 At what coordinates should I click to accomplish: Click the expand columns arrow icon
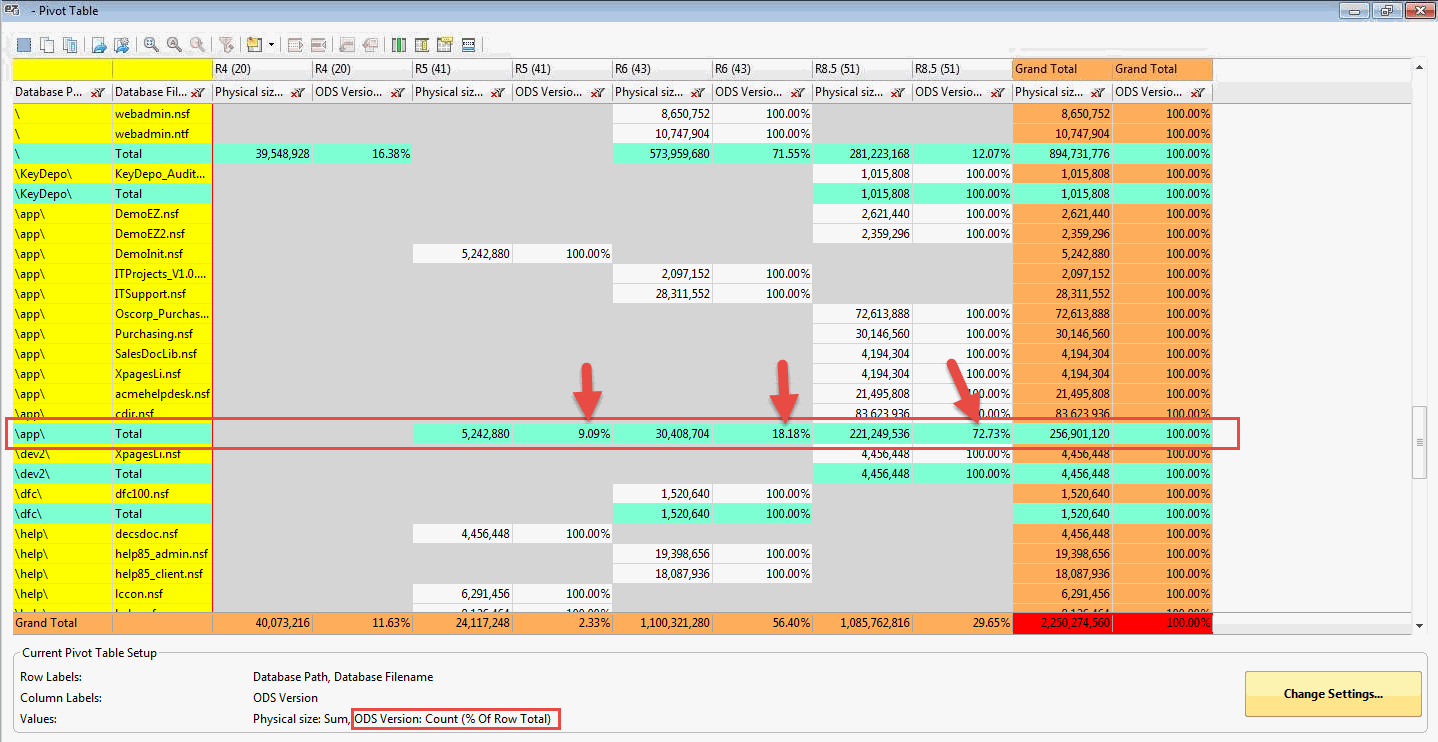pyautogui.click(x=295, y=45)
